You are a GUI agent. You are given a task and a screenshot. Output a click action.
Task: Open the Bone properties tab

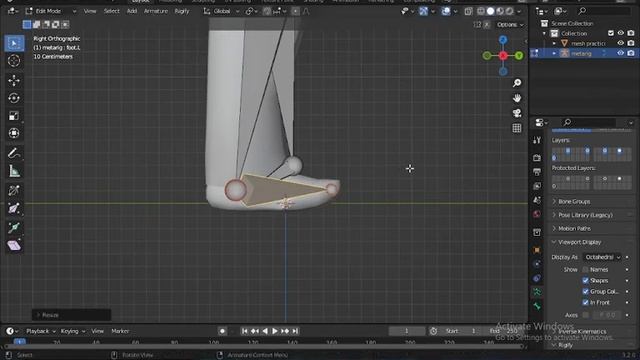(537, 306)
